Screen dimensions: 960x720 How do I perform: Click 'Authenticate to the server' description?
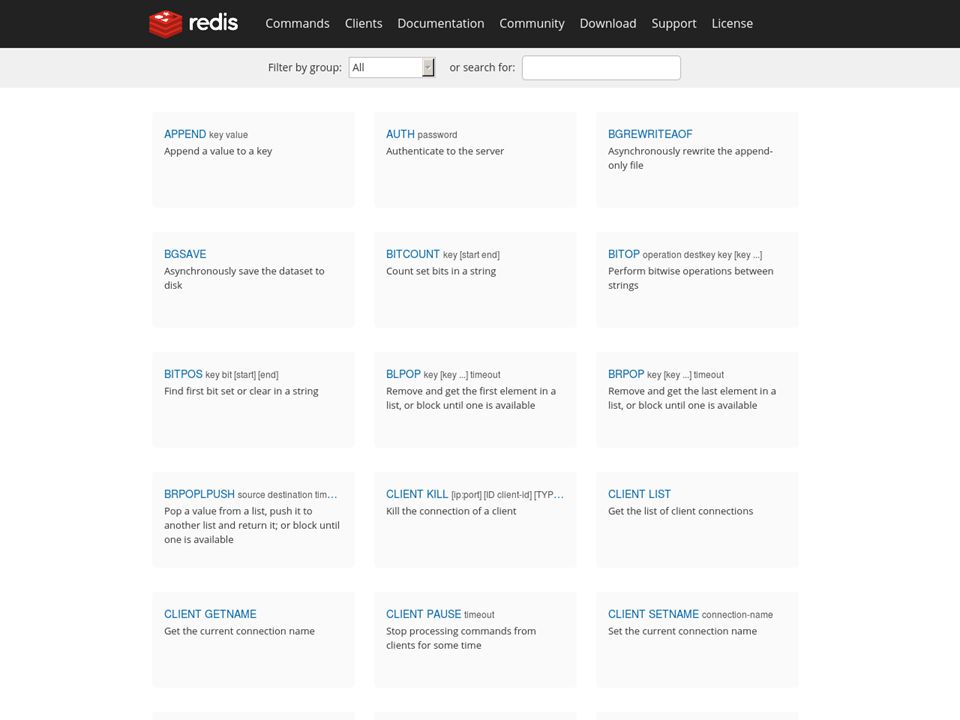444,151
